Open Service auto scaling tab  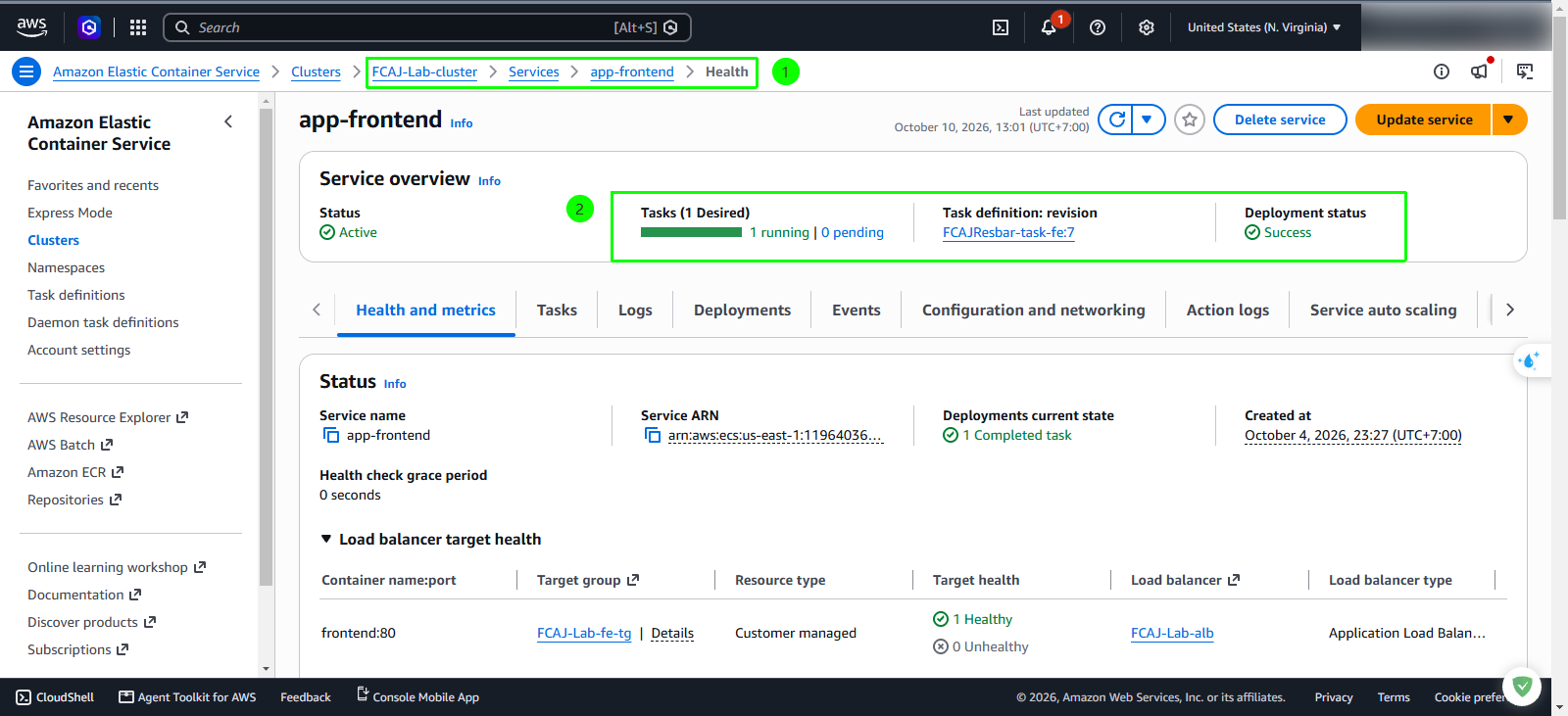1384,310
